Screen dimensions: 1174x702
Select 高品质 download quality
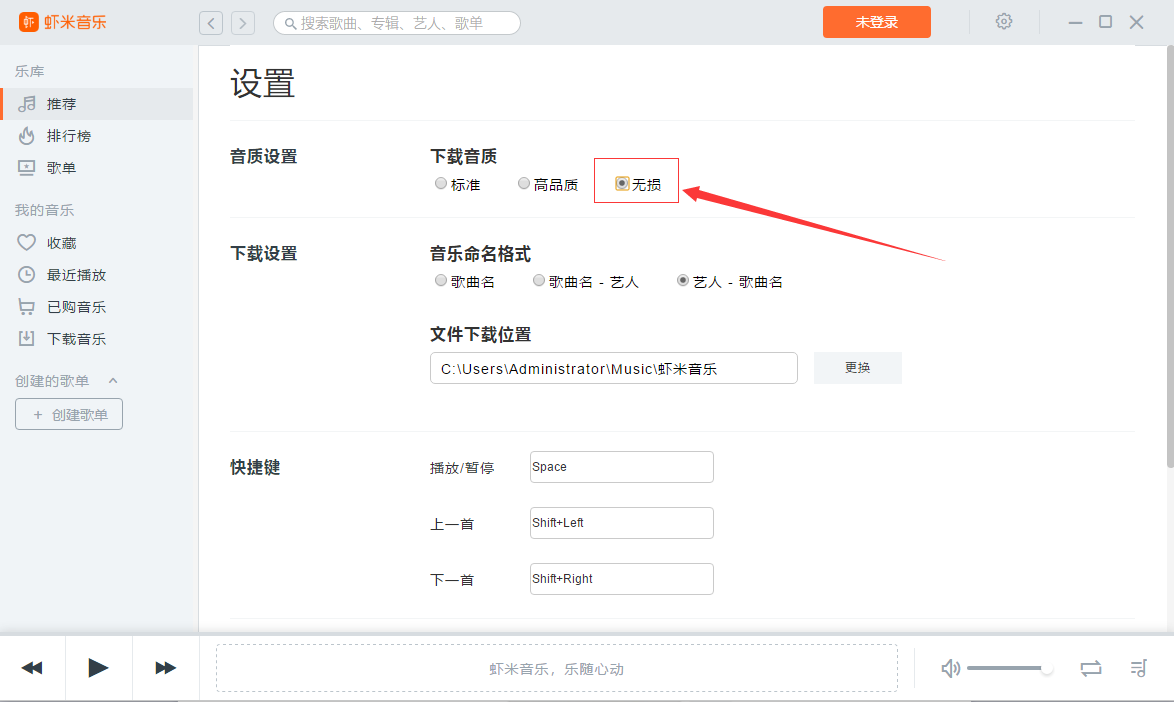click(524, 183)
